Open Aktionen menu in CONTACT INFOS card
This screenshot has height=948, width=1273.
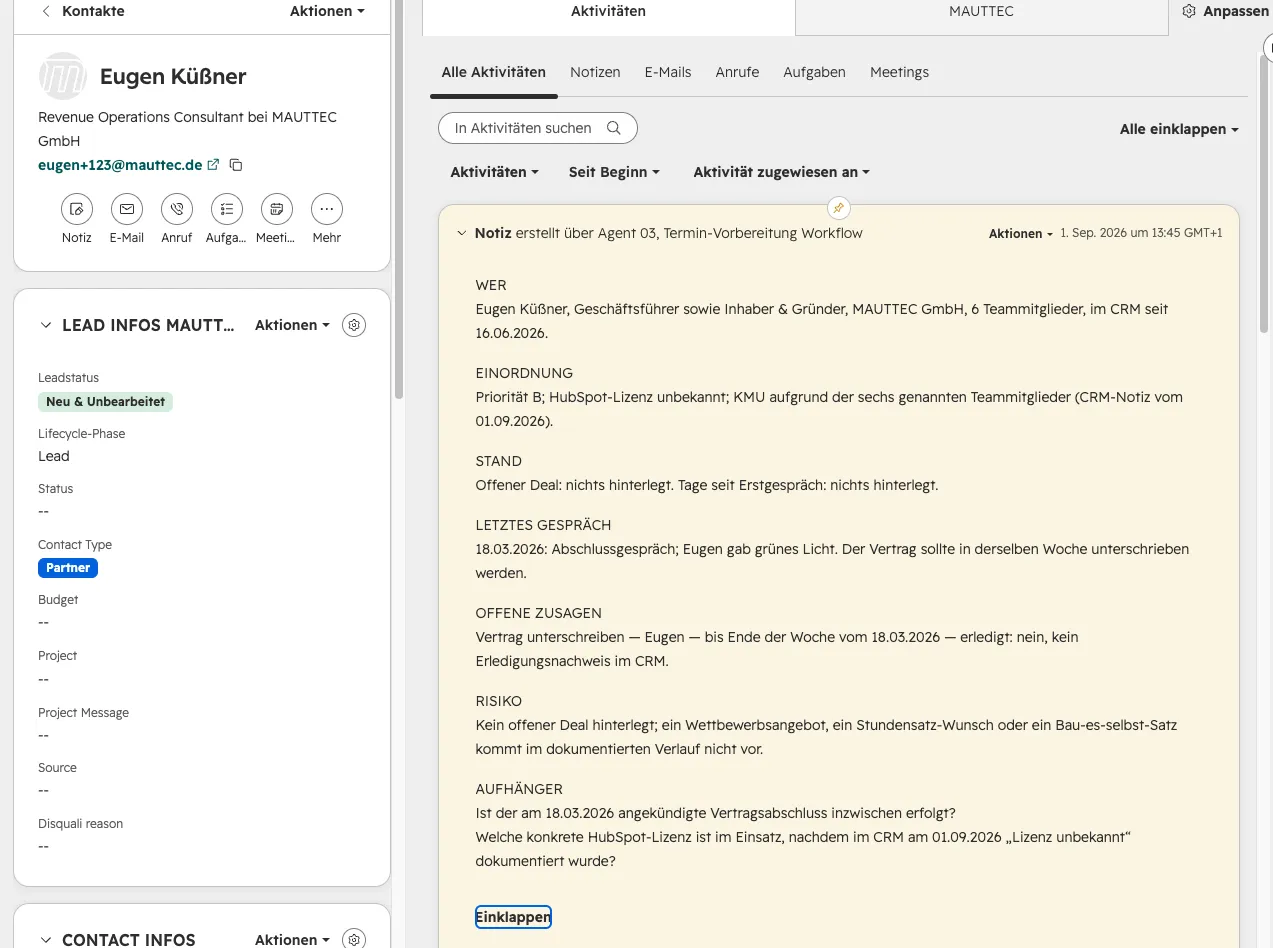click(x=292, y=940)
